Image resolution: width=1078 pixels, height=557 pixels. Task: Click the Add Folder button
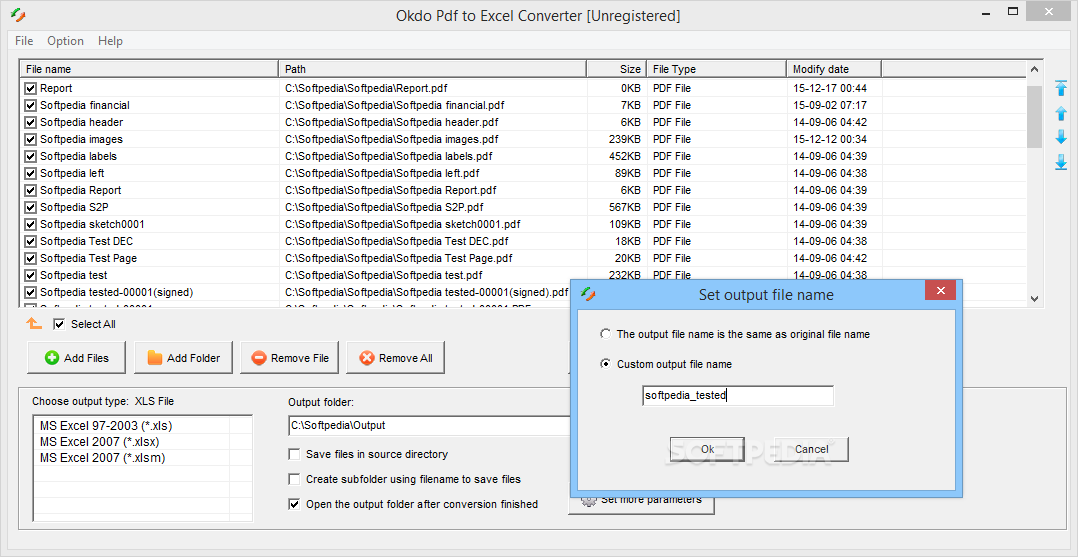pyautogui.click(x=184, y=358)
